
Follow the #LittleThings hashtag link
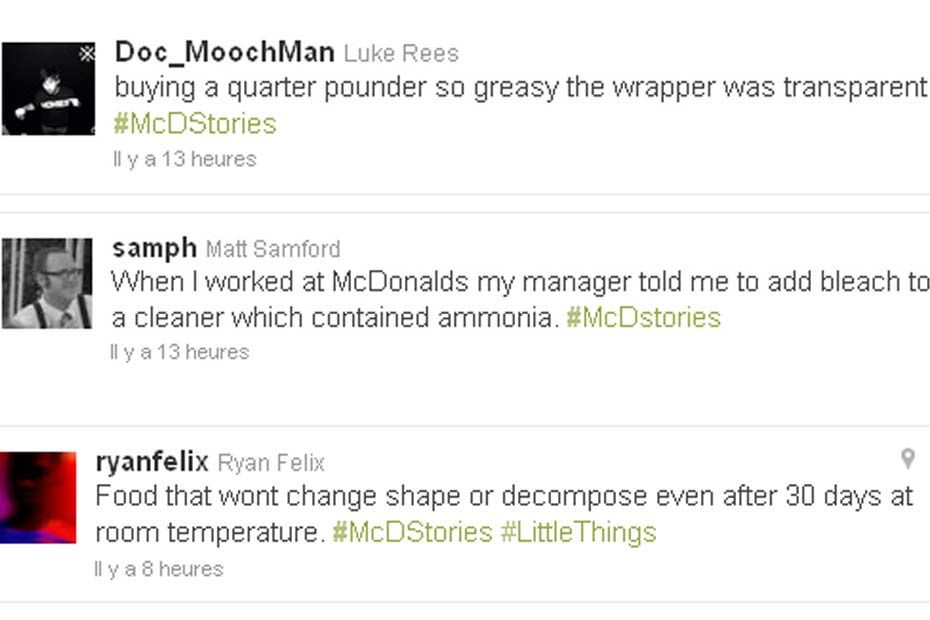(x=578, y=532)
